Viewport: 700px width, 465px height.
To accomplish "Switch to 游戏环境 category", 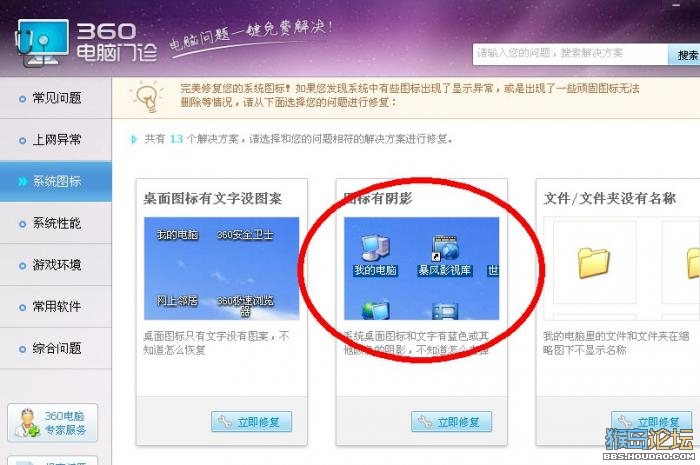I will point(55,265).
